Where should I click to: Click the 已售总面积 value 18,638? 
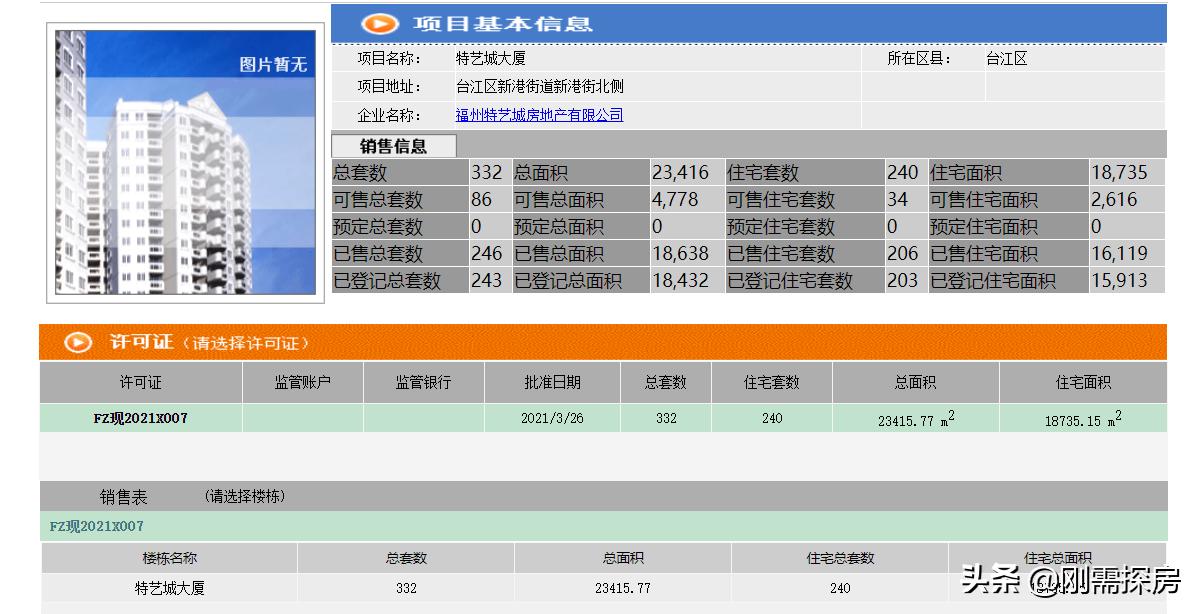680,253
